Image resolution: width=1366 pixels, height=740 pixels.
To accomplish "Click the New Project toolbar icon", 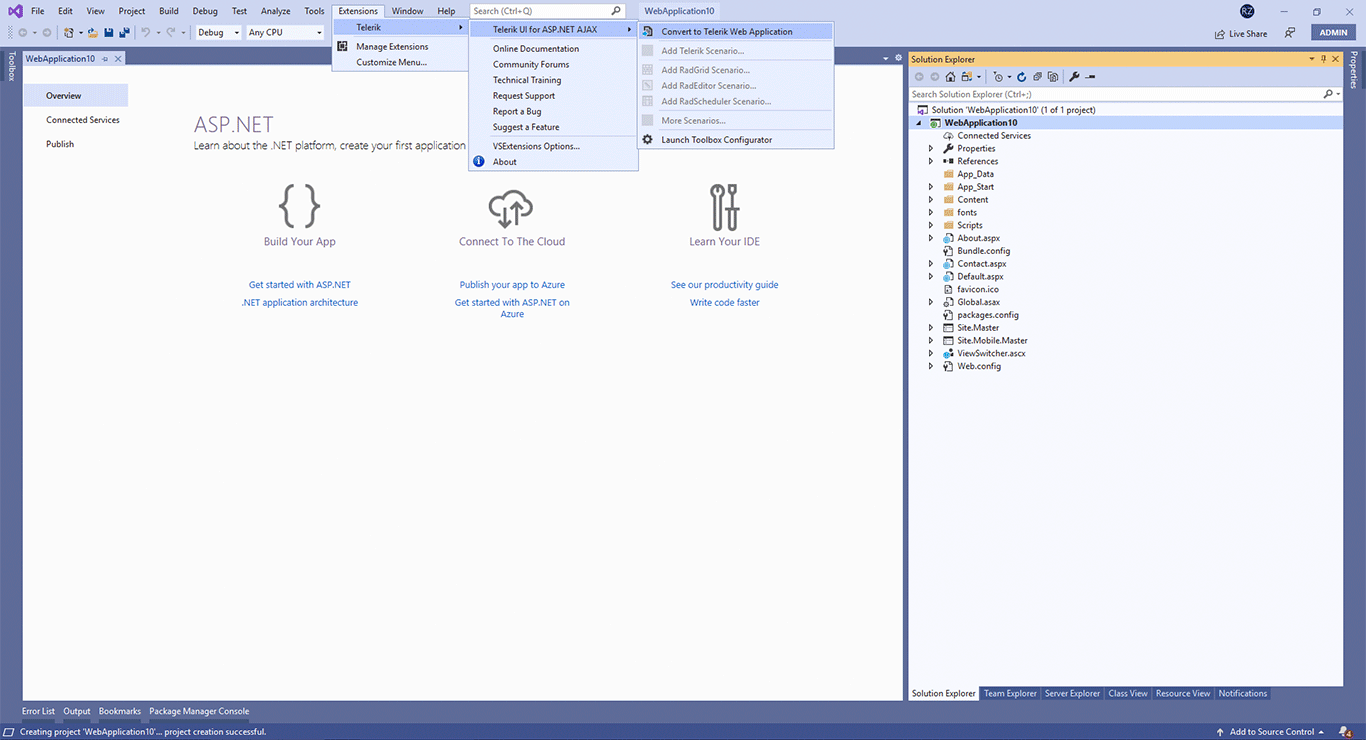I will 68,31.
